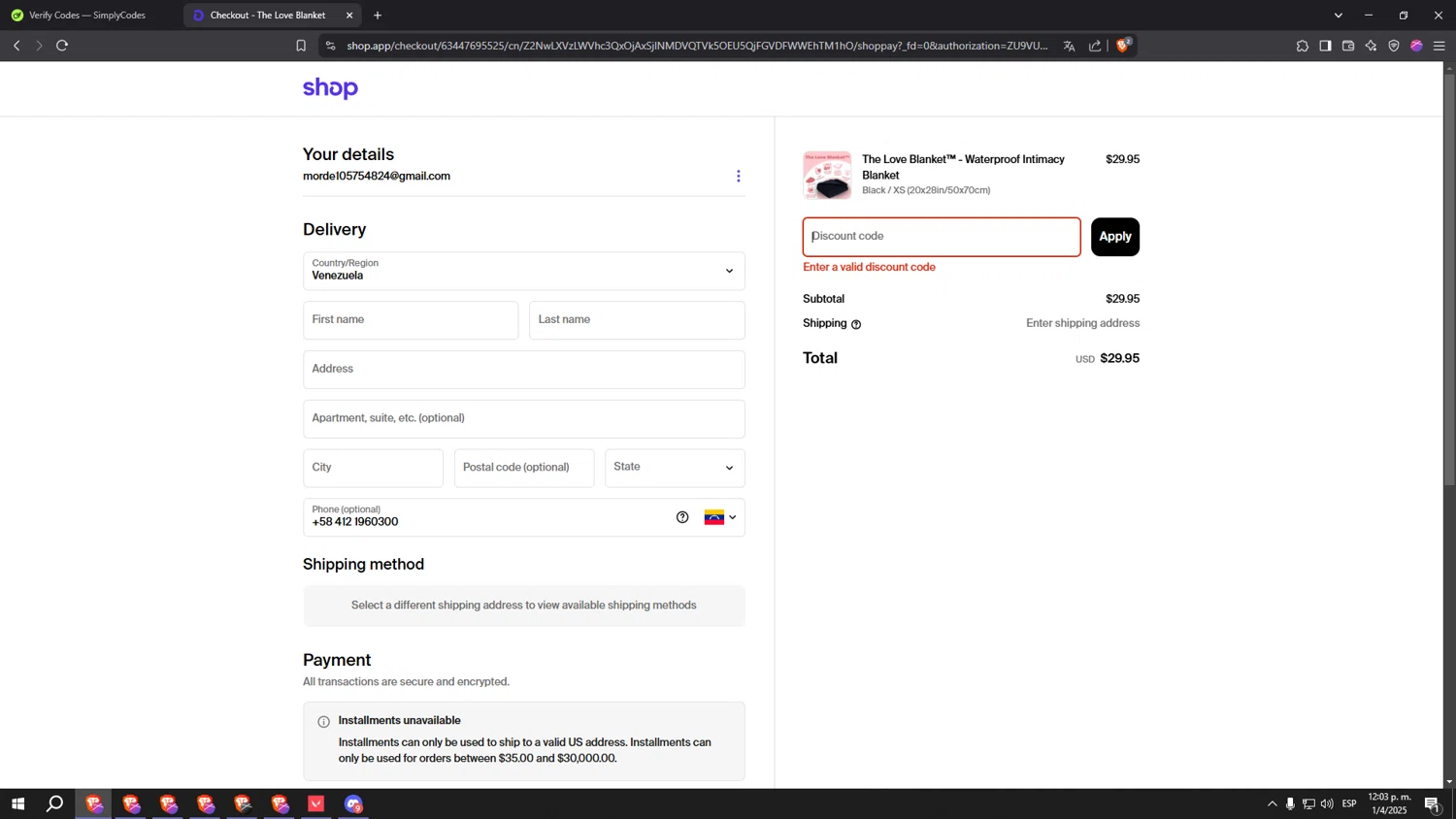
Task: Open a new browser tab
Action: coord(378,16)
